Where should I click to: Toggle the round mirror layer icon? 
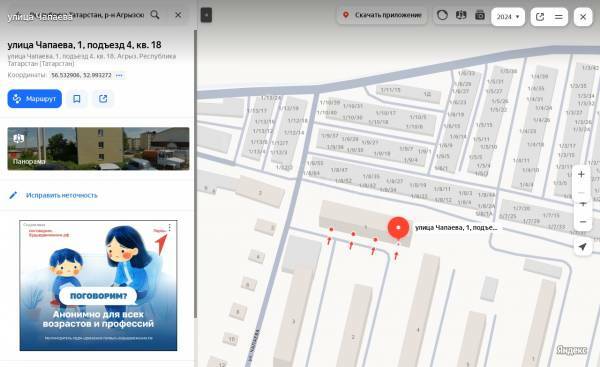(442, 15)
